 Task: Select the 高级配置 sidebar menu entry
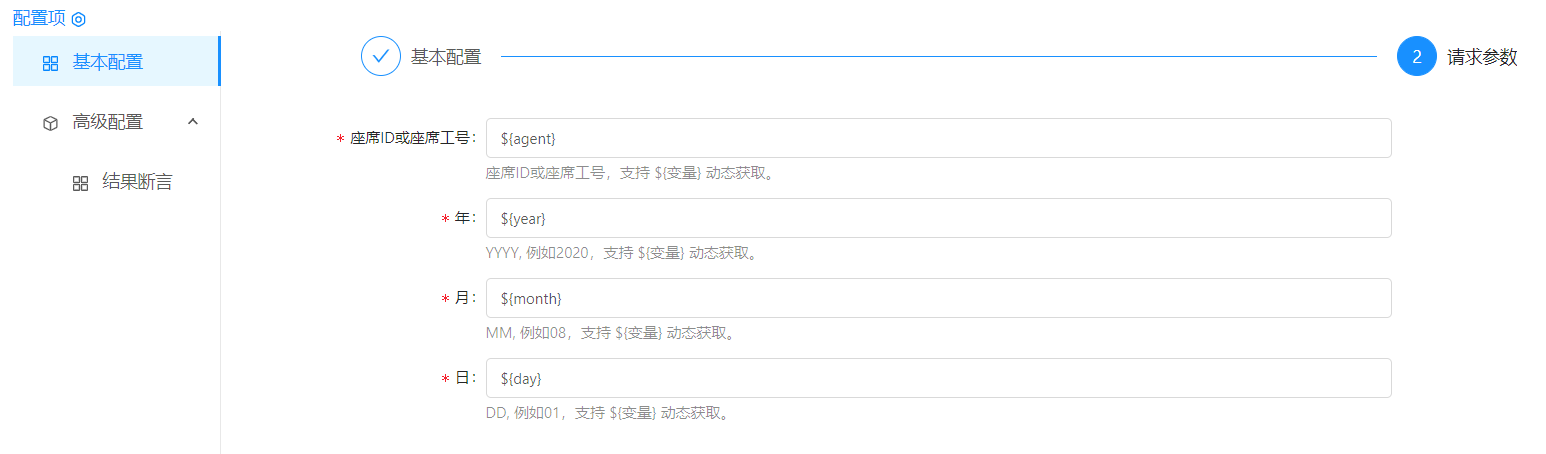108,122
